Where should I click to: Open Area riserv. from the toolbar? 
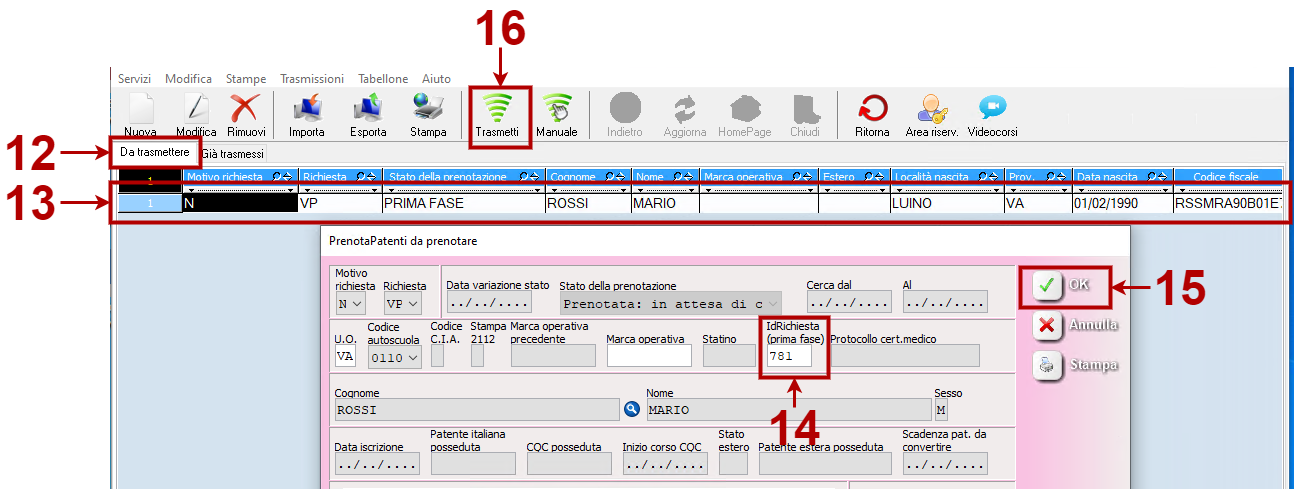[x=931, y=108]
